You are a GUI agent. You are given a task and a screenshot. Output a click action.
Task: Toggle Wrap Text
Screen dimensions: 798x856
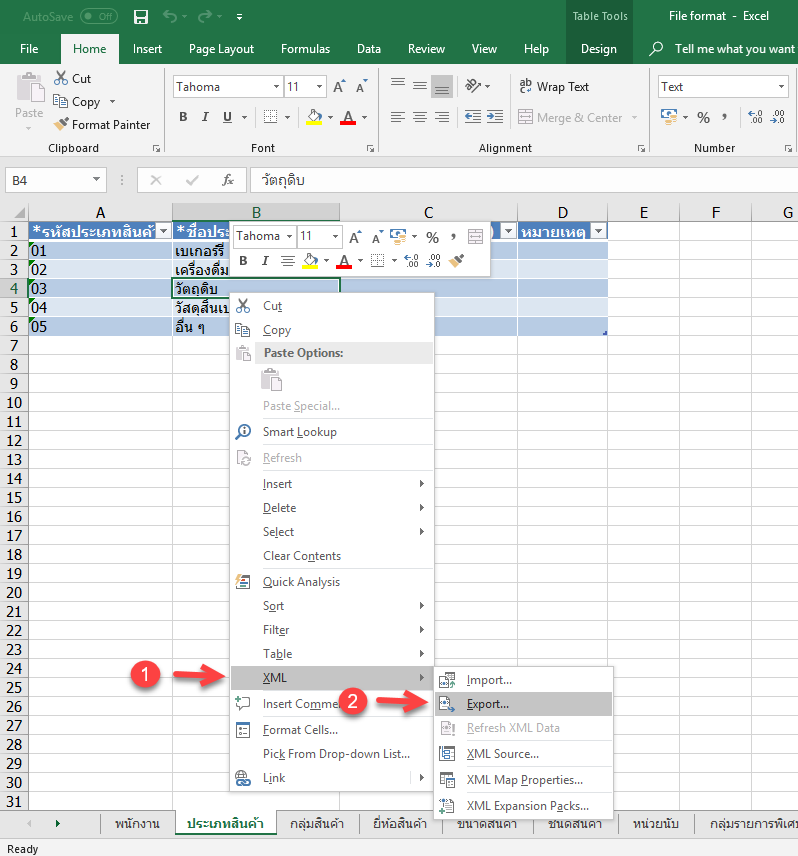click(554, 86)
